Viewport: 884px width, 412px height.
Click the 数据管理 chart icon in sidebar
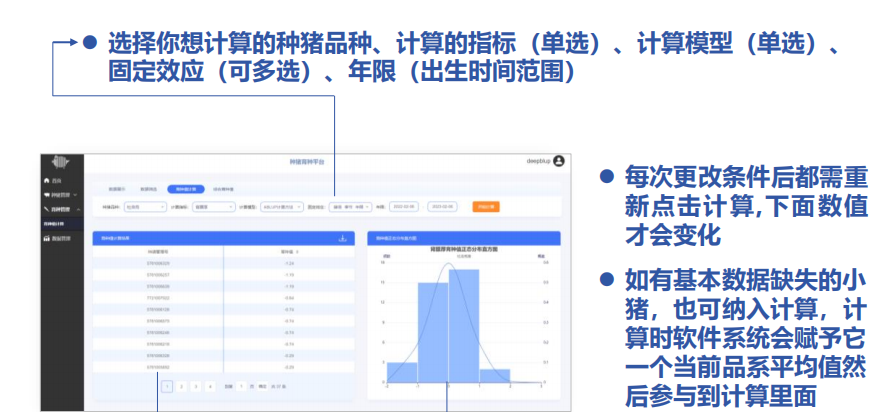tap(46, 240)
